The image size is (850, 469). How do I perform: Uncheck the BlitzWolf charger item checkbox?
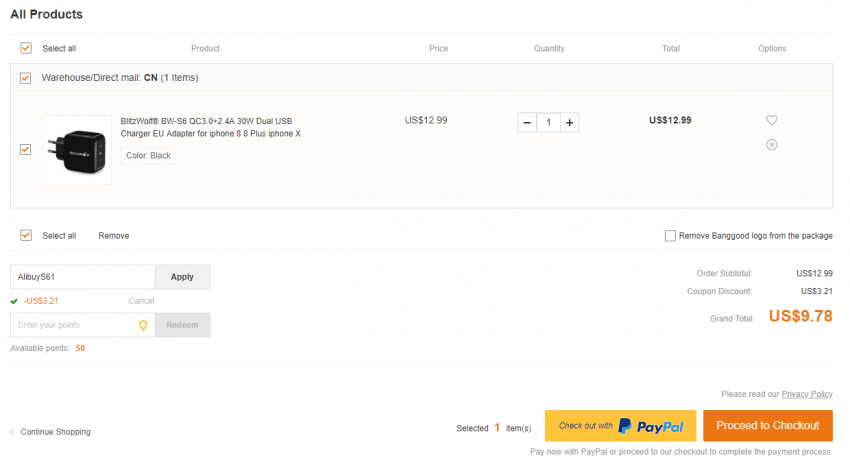25,149
